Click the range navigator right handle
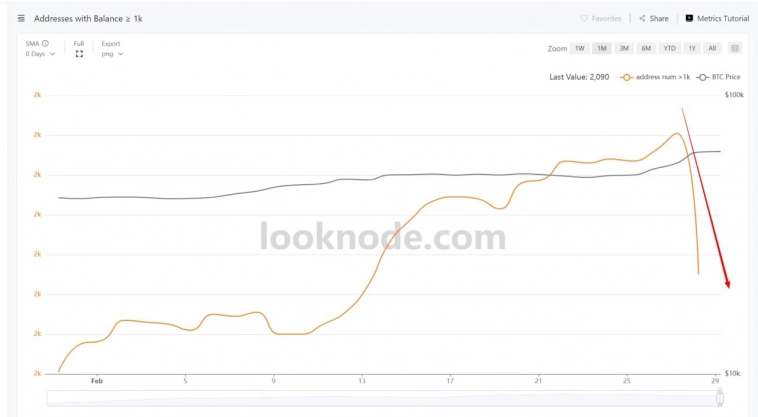758x417 pixels. click(719, 398)
